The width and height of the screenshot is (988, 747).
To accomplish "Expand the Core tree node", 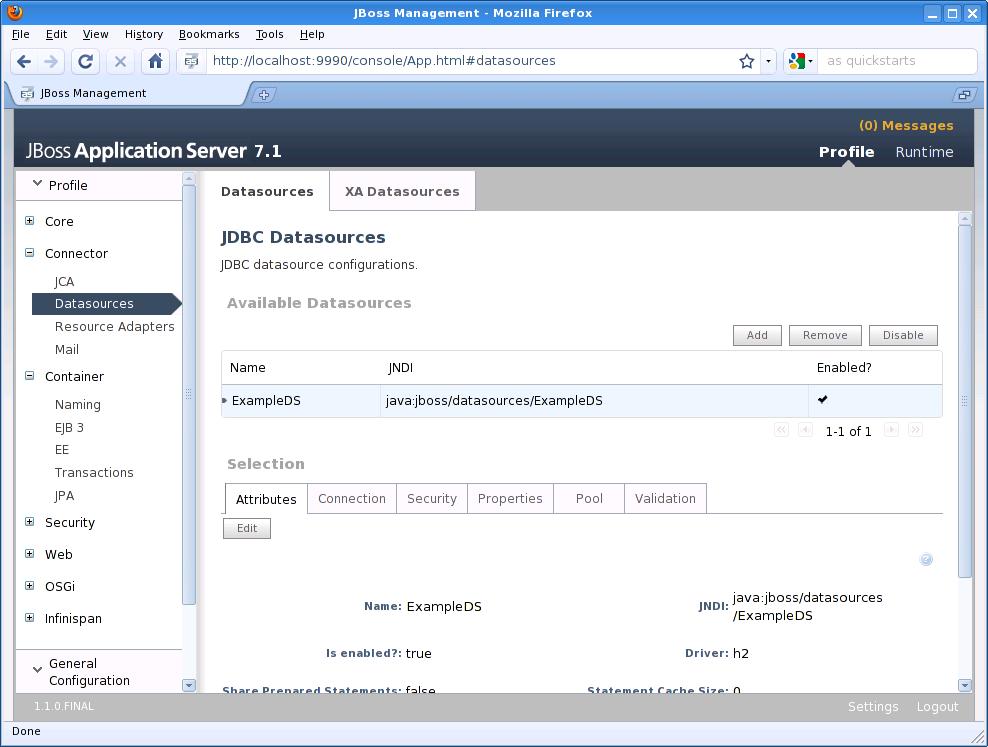I will [x=30, y=220].
